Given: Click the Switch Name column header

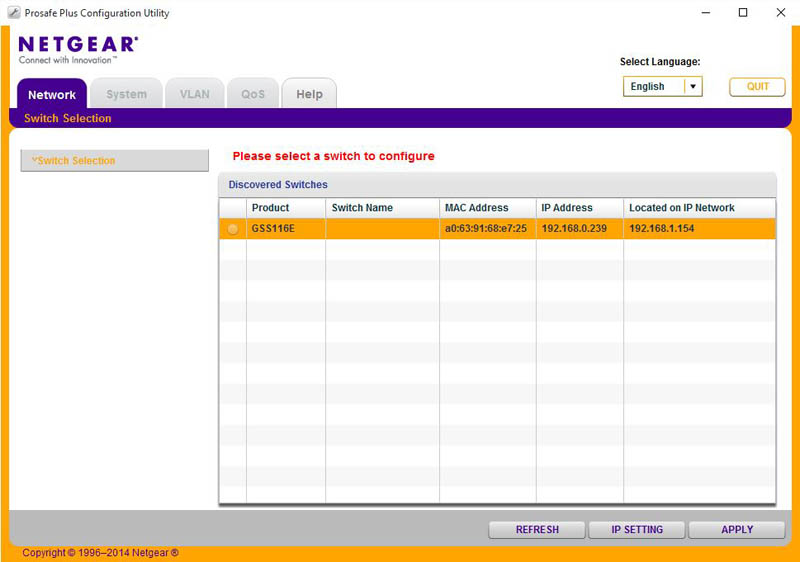Looking at the screenshot, I should 382,208.
